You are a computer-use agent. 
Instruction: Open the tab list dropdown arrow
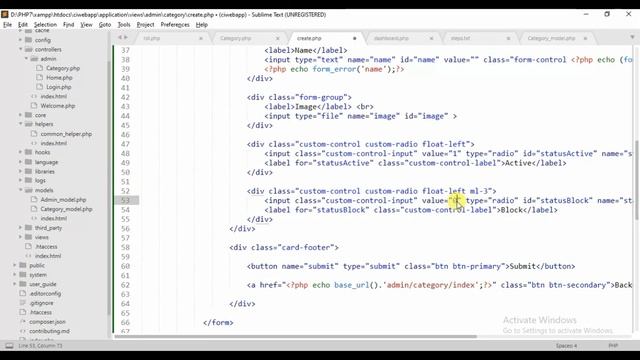(632, 37)
